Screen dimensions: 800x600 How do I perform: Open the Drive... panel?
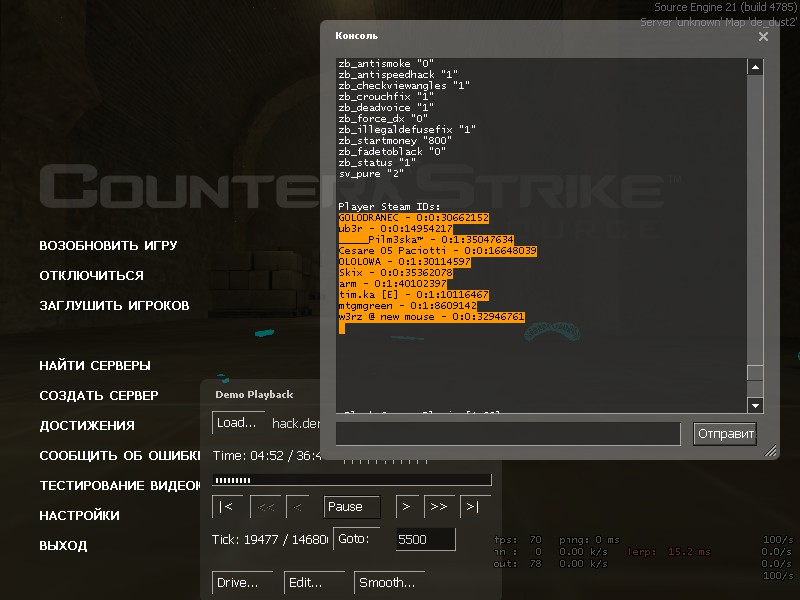(x=242, y=583)
